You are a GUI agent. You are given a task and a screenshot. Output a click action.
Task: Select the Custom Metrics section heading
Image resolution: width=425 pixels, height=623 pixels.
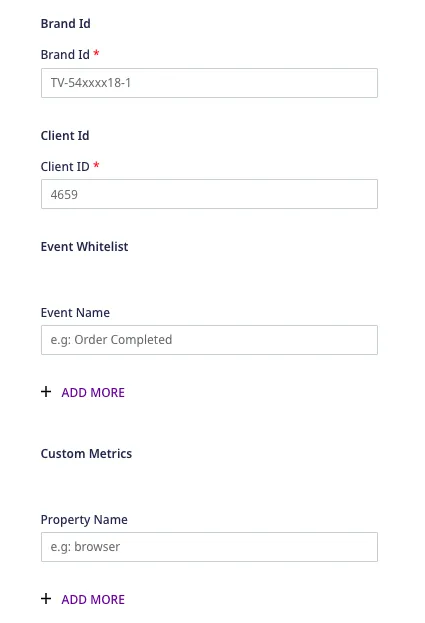[86, 454]
